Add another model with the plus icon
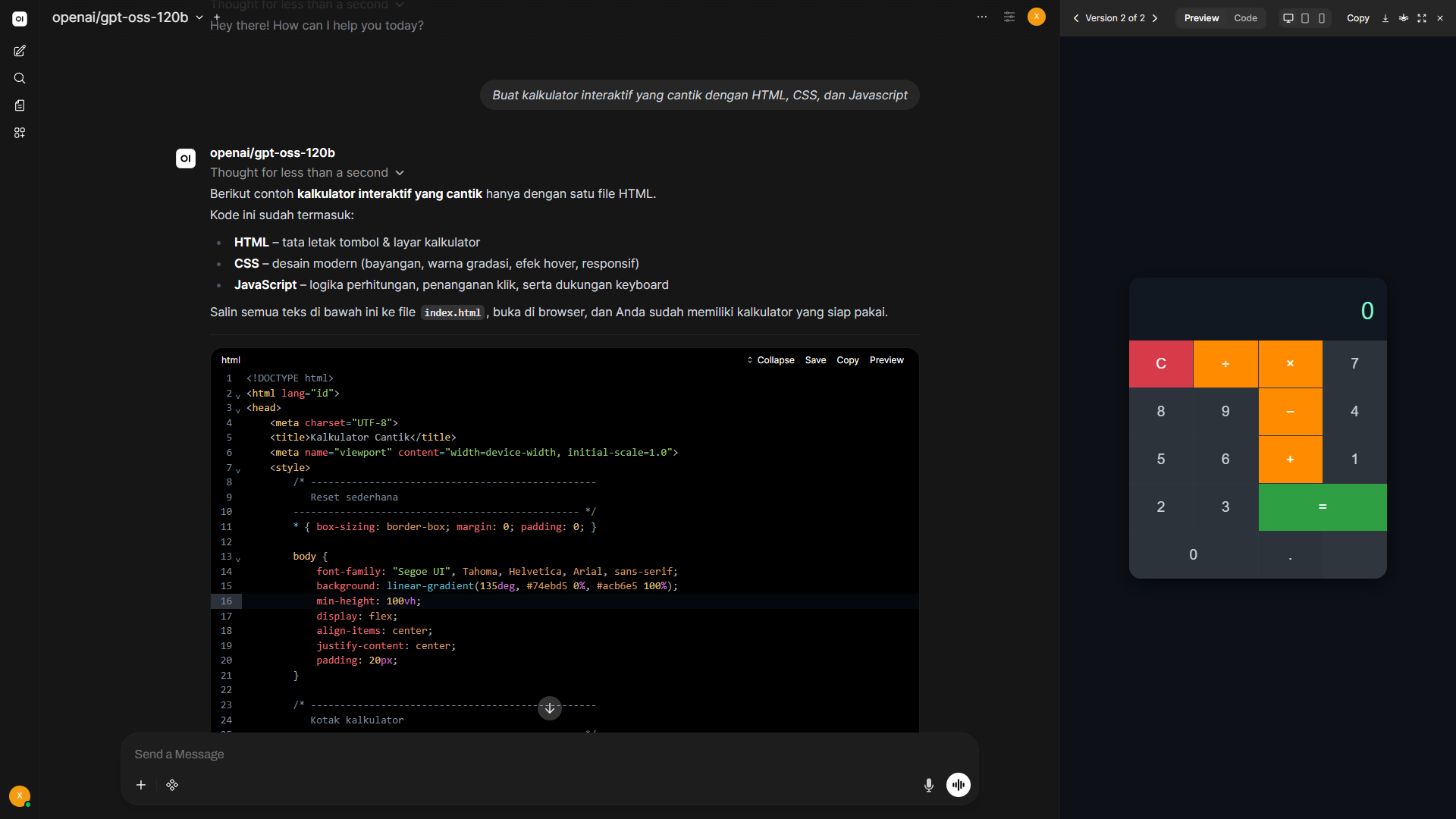This screenshot has height=819, width=1456. tap(217, 17)
